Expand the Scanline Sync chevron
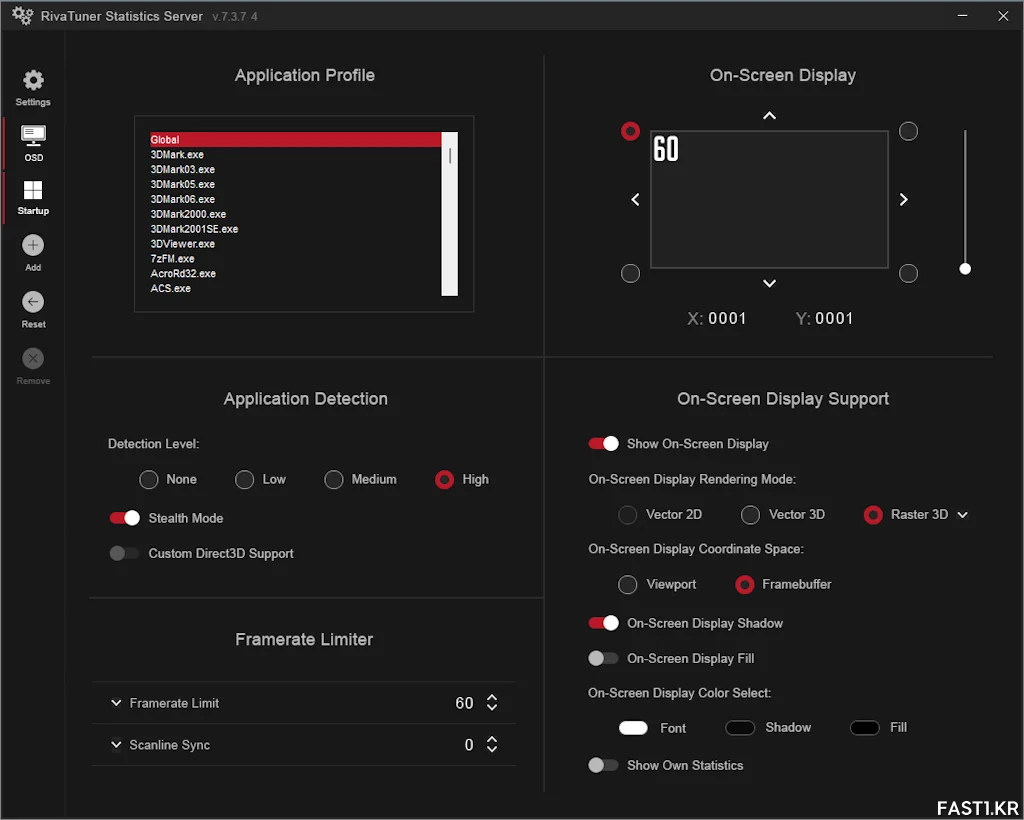Image resolution: width=1024 pixels, height=820 pixels. pos(116,744)
